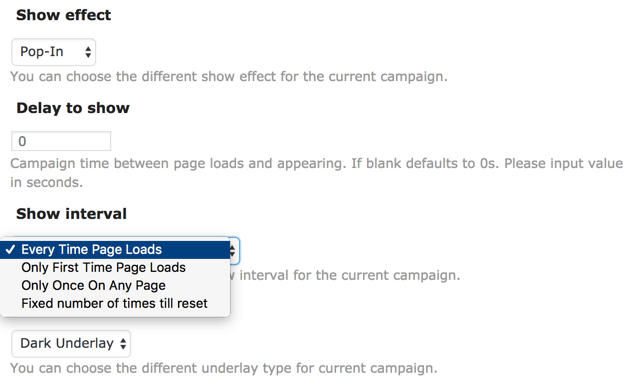
Task: Click the Show interval select arrows
Action: pyautogui.click(x=233, y=251)
